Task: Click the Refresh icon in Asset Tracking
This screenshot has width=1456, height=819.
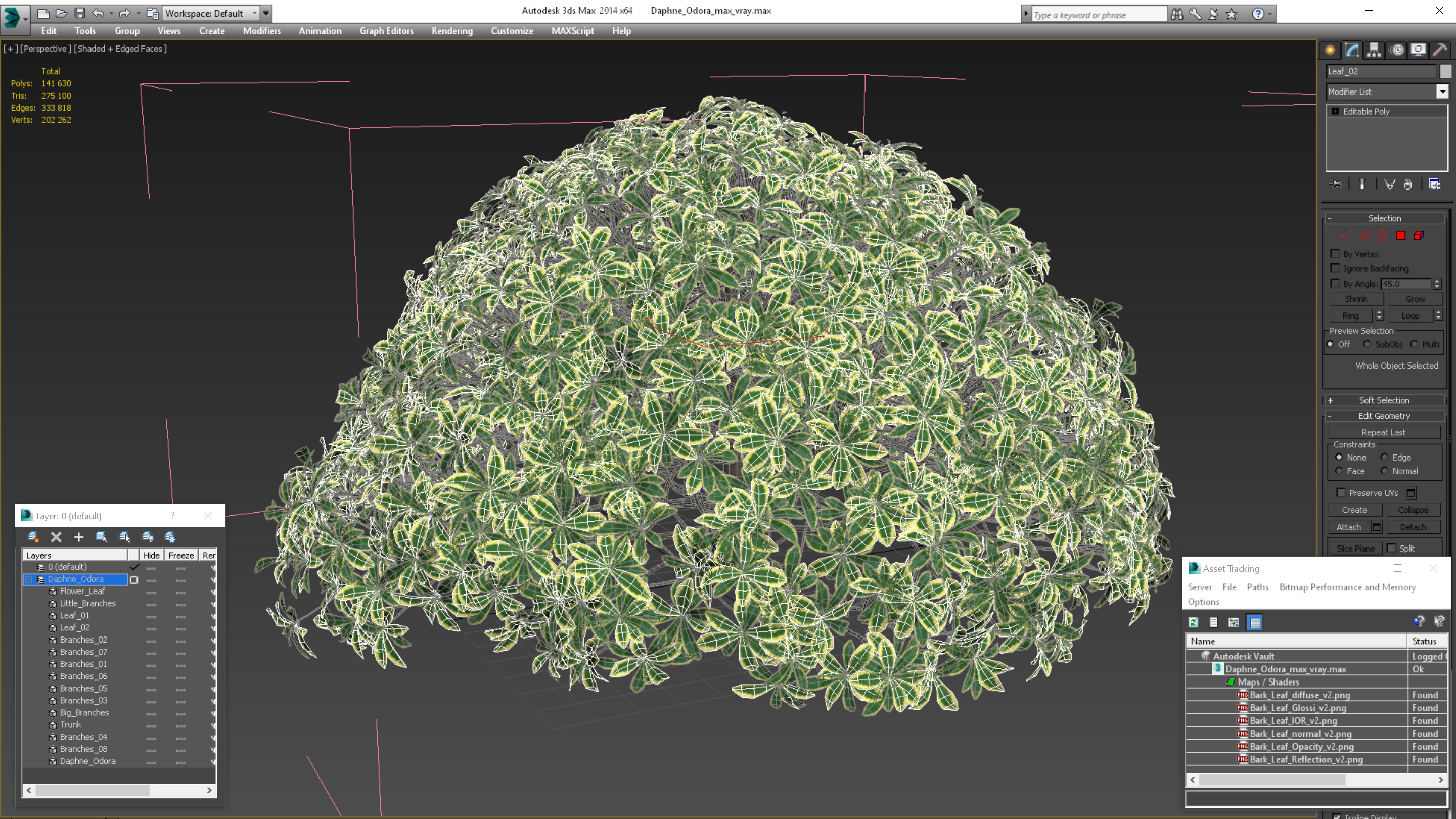Action: 1193,622
